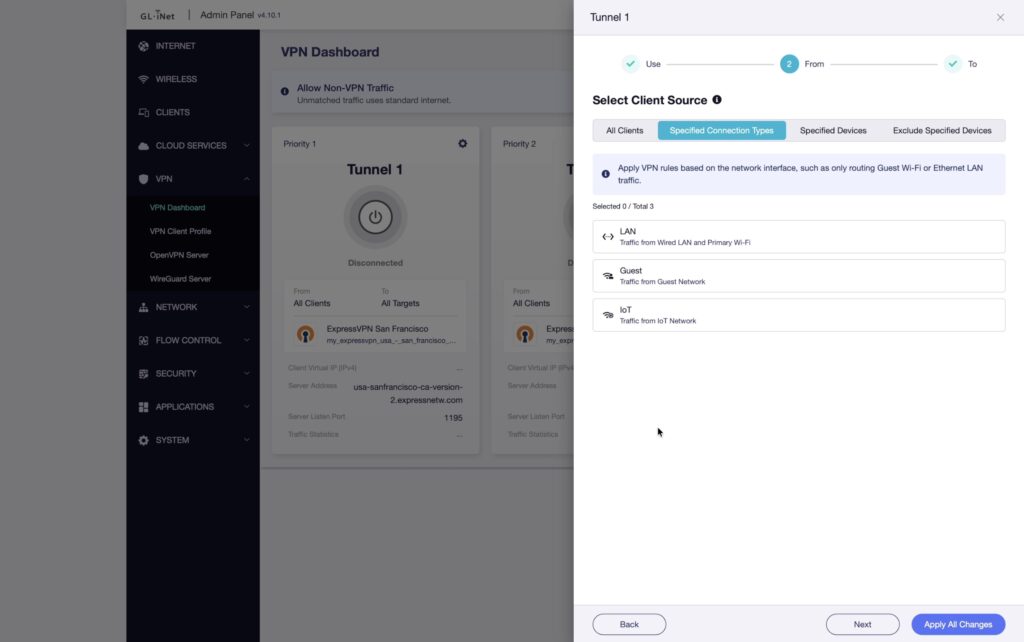The height and width of the screenshot is (642, 1024).
Task: Expand the System menu chevron
Action: pyautogui.click(x=246, y=440)
